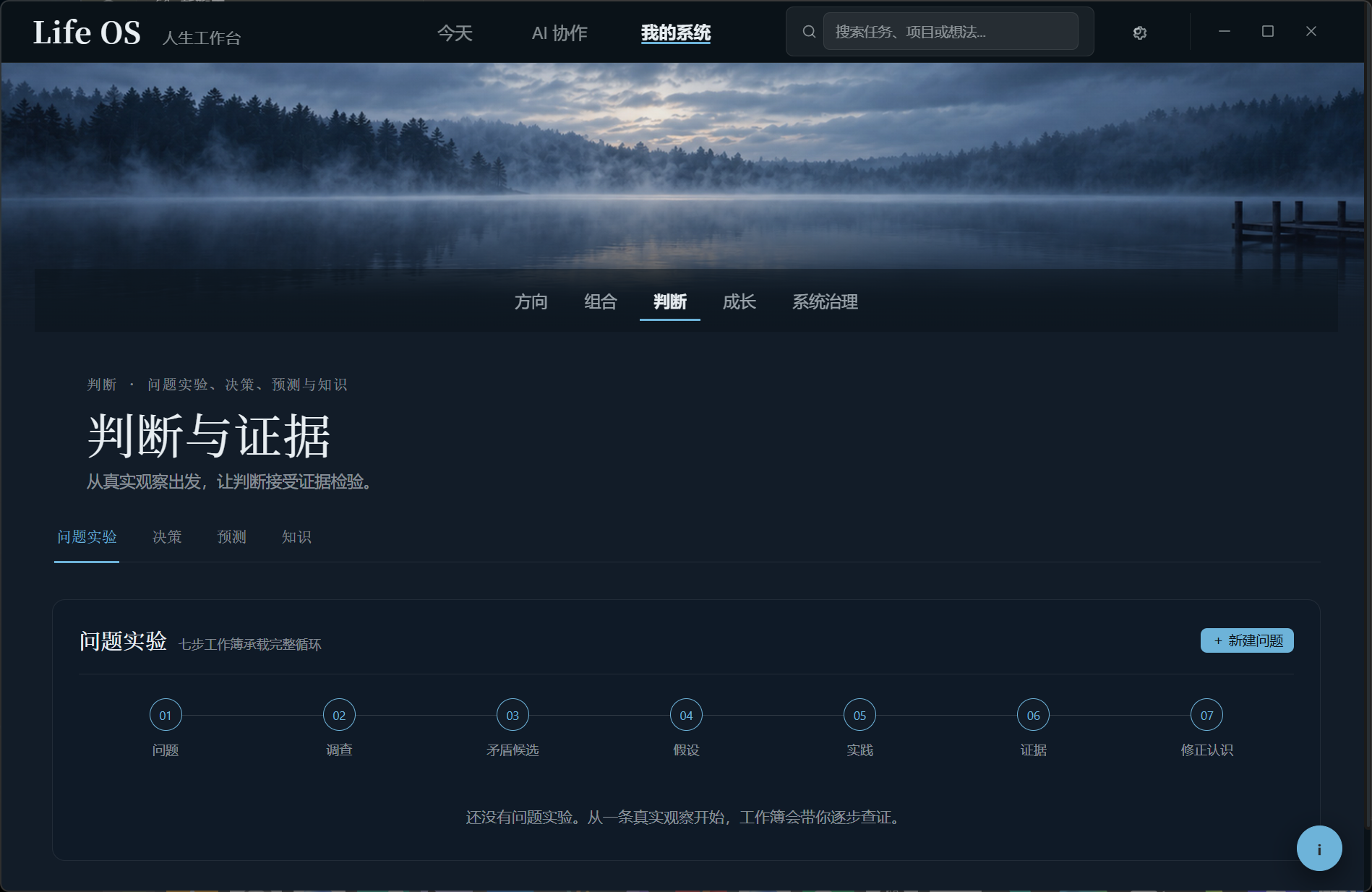Viewport: 1372px width, 892px height.
Task: Click the 新建问题 button
Action: click(1247, 641)
